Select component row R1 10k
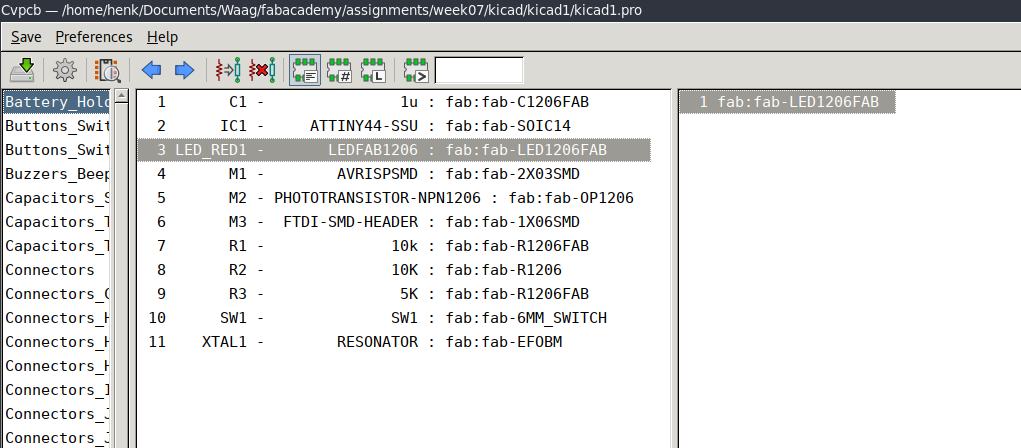Image resolution: width=1021 pixels, height=448 pixels. pyautogui.click(x=394, y=245)
